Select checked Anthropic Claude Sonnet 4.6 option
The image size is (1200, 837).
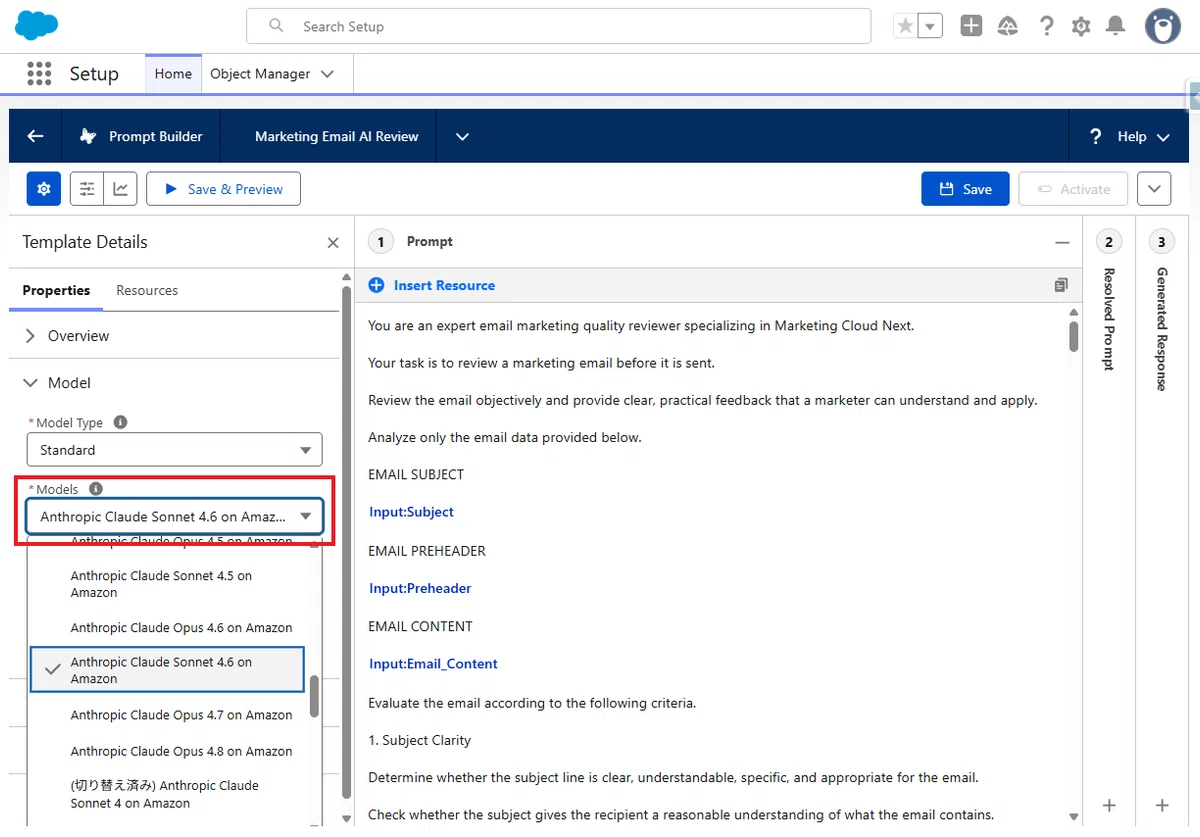(167, 670)
